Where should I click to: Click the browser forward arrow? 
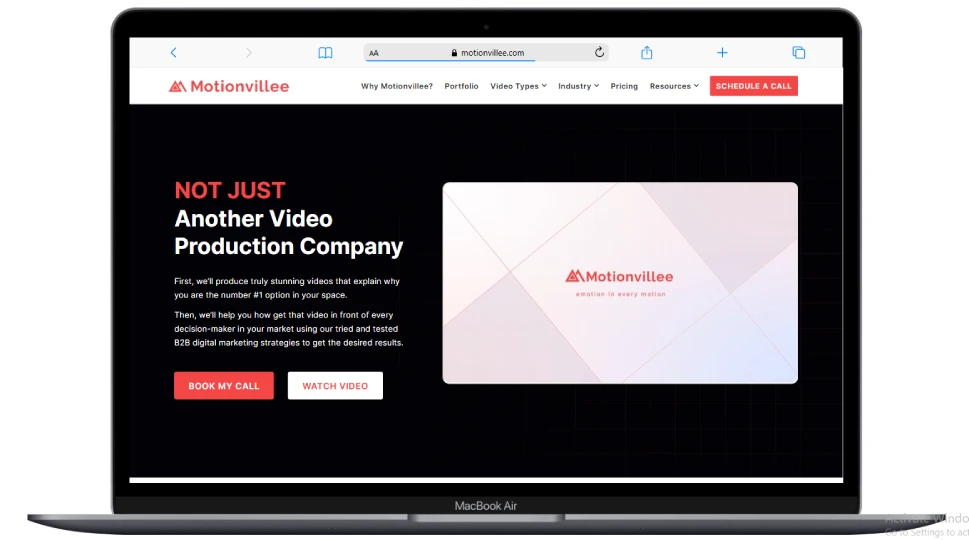pos(248,53)
